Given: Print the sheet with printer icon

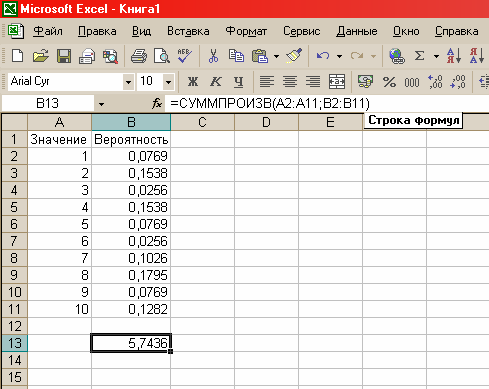Looking at the screenshot, I should pos(139,56).
